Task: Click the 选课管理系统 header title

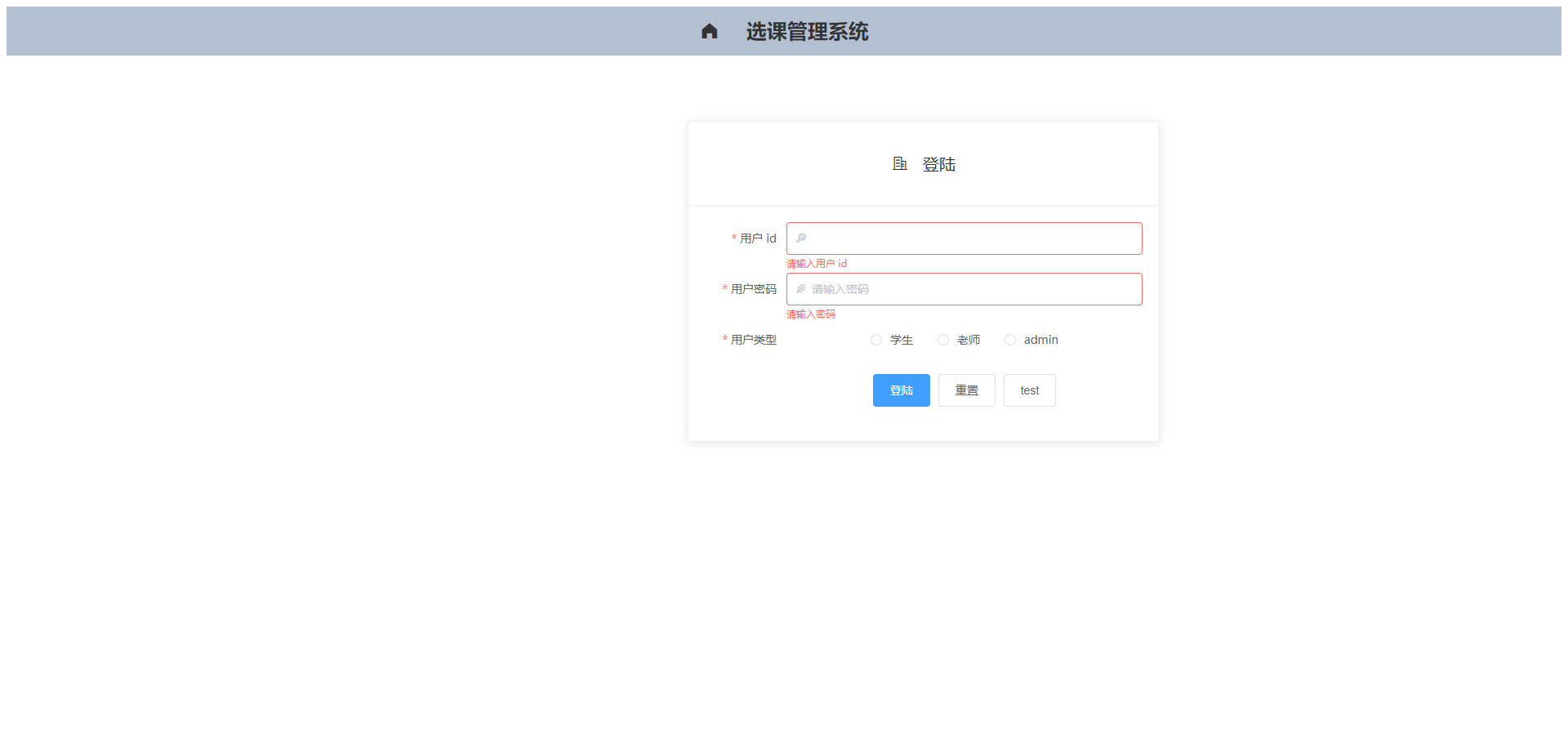Action: (807, 31)
